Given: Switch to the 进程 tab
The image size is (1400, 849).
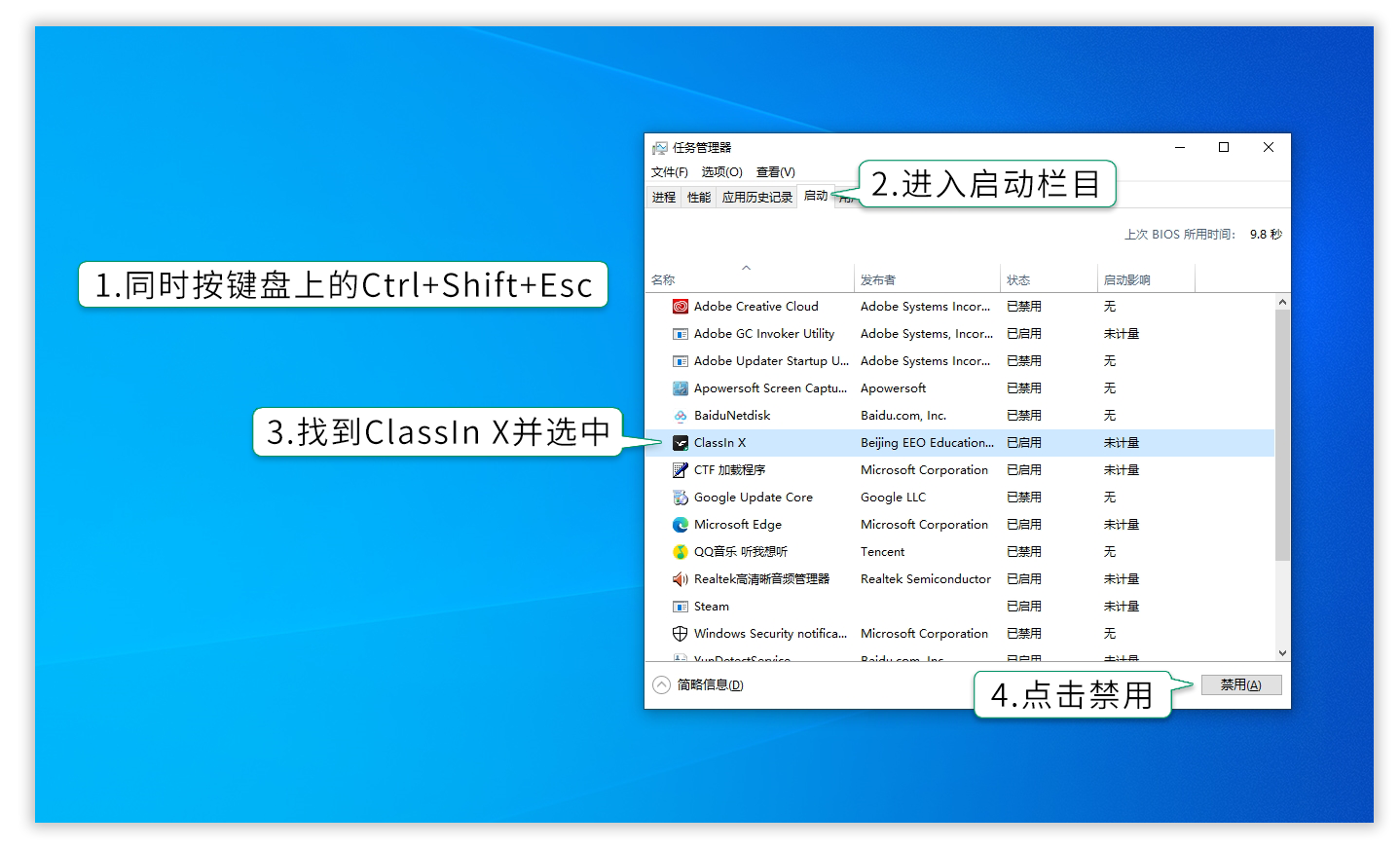Looking at the screenshot, I should pyautogui.click(x=664, y=198).
